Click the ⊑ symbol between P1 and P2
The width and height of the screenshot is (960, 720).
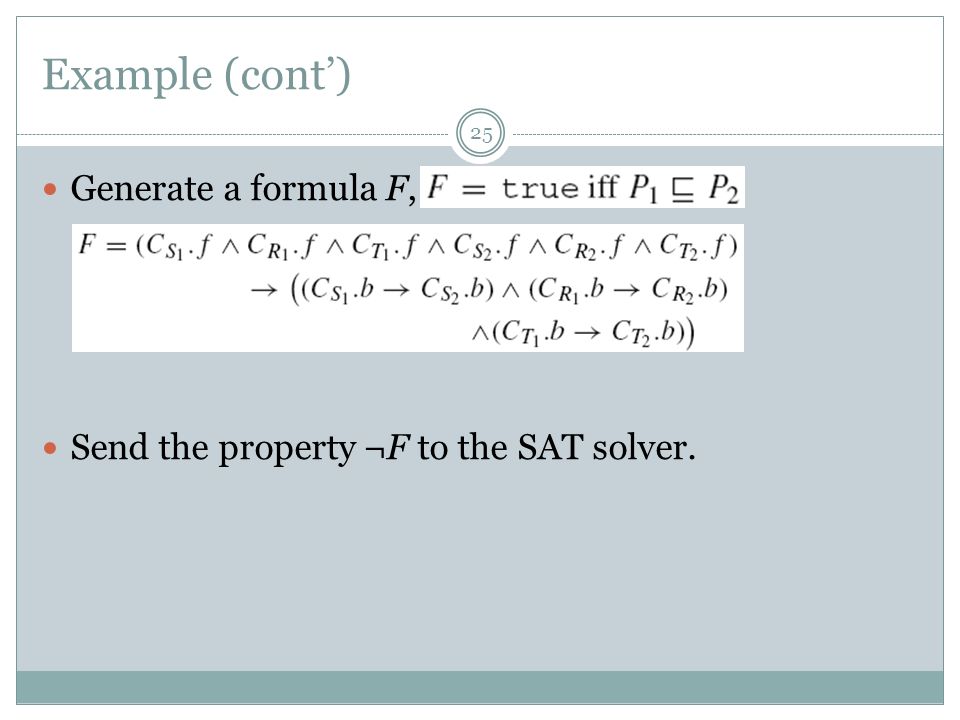pyautogui.click(x=682, y=190)
